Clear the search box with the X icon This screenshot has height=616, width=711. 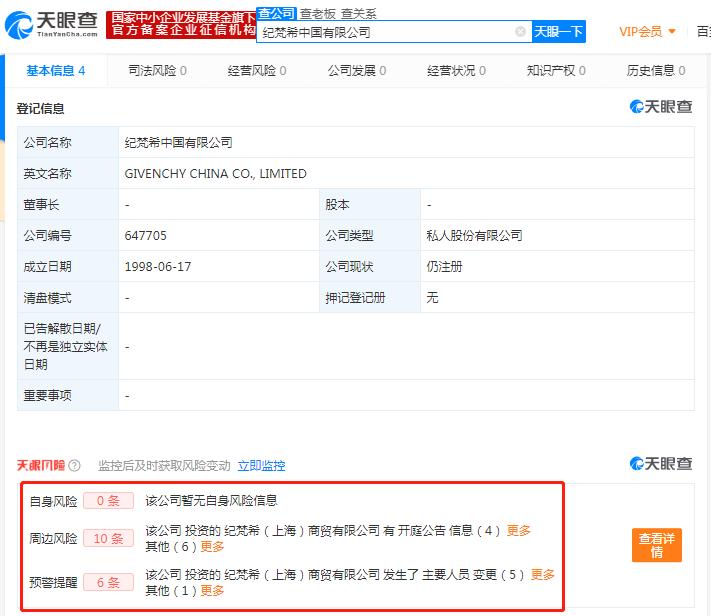point(521,31)
